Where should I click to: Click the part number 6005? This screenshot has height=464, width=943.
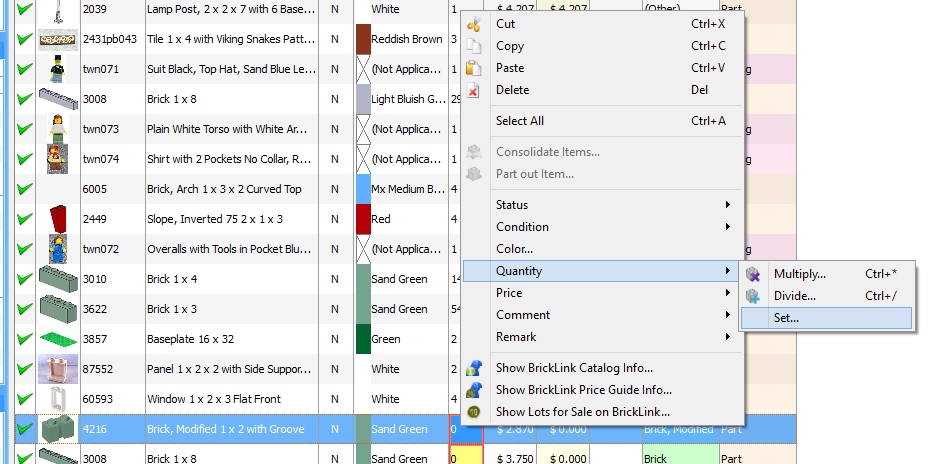pyautogui.click(x=94, y=189)
